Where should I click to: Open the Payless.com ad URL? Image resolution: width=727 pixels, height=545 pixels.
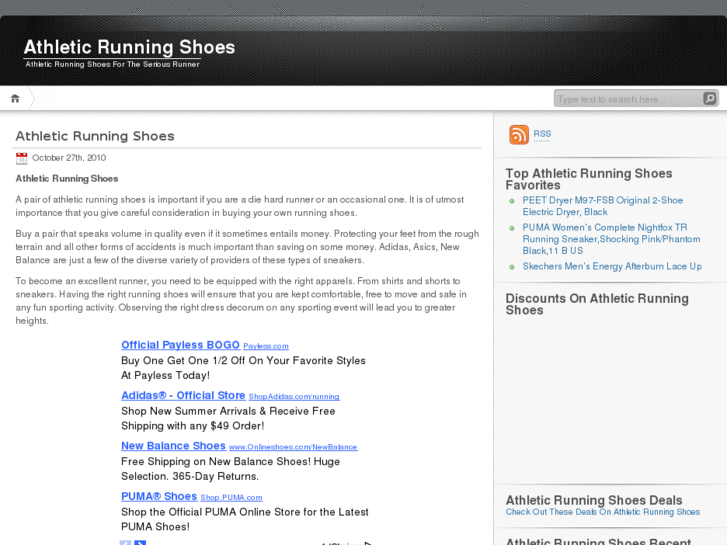[x=266, y=346]
